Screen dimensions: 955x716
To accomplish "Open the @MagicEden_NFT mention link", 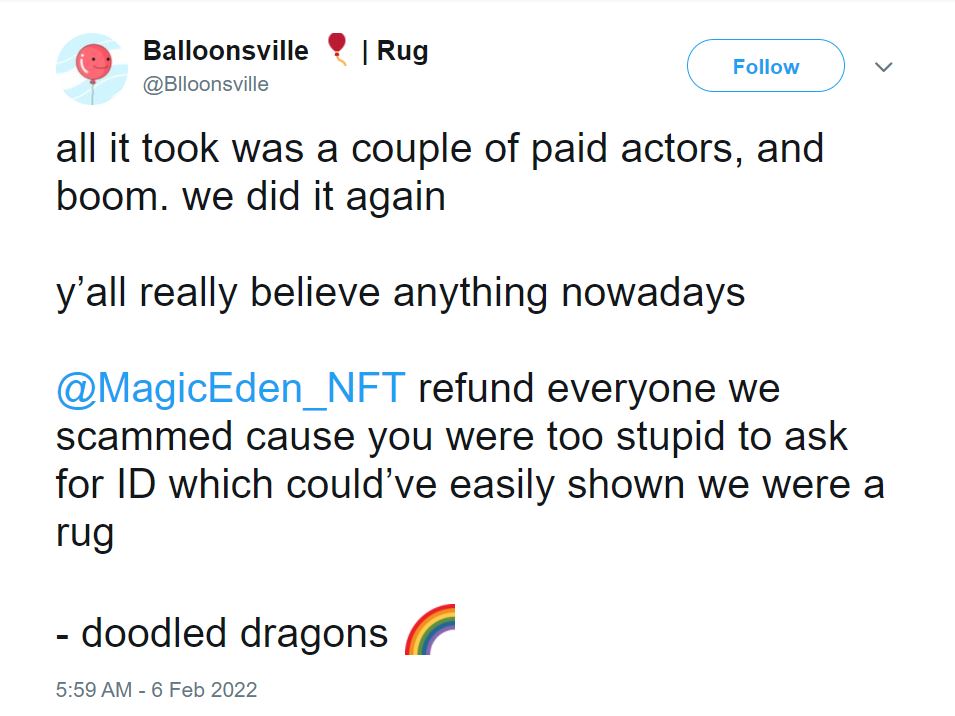I will click(231, 388).
